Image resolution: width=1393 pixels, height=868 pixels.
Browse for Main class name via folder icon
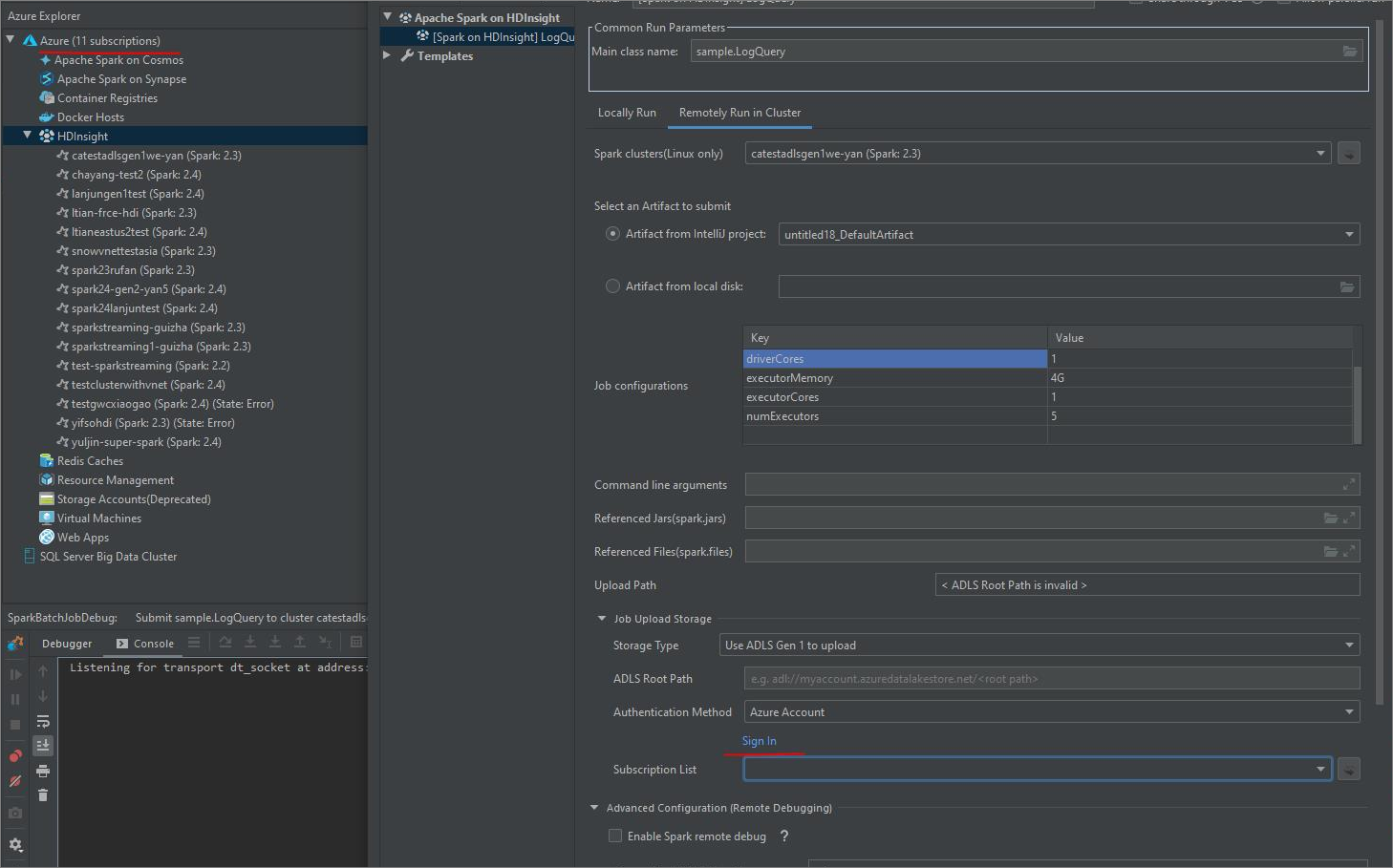click(x=1350, y=51)
